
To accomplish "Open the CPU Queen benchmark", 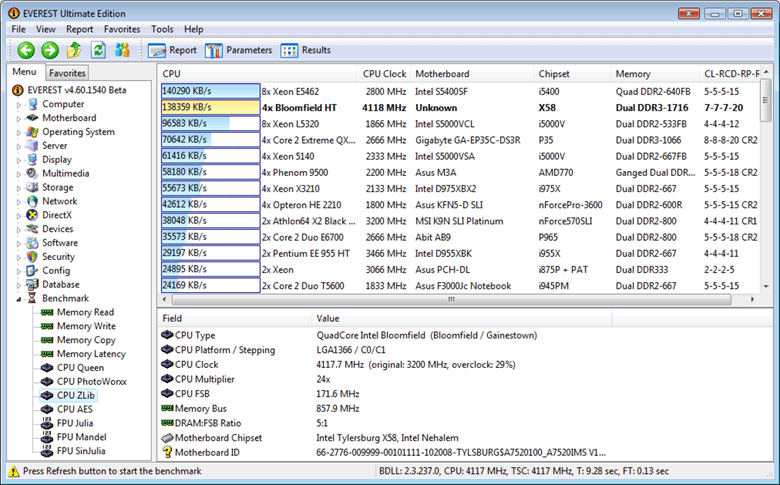I will pyautogui.click(x=80, y=368).
